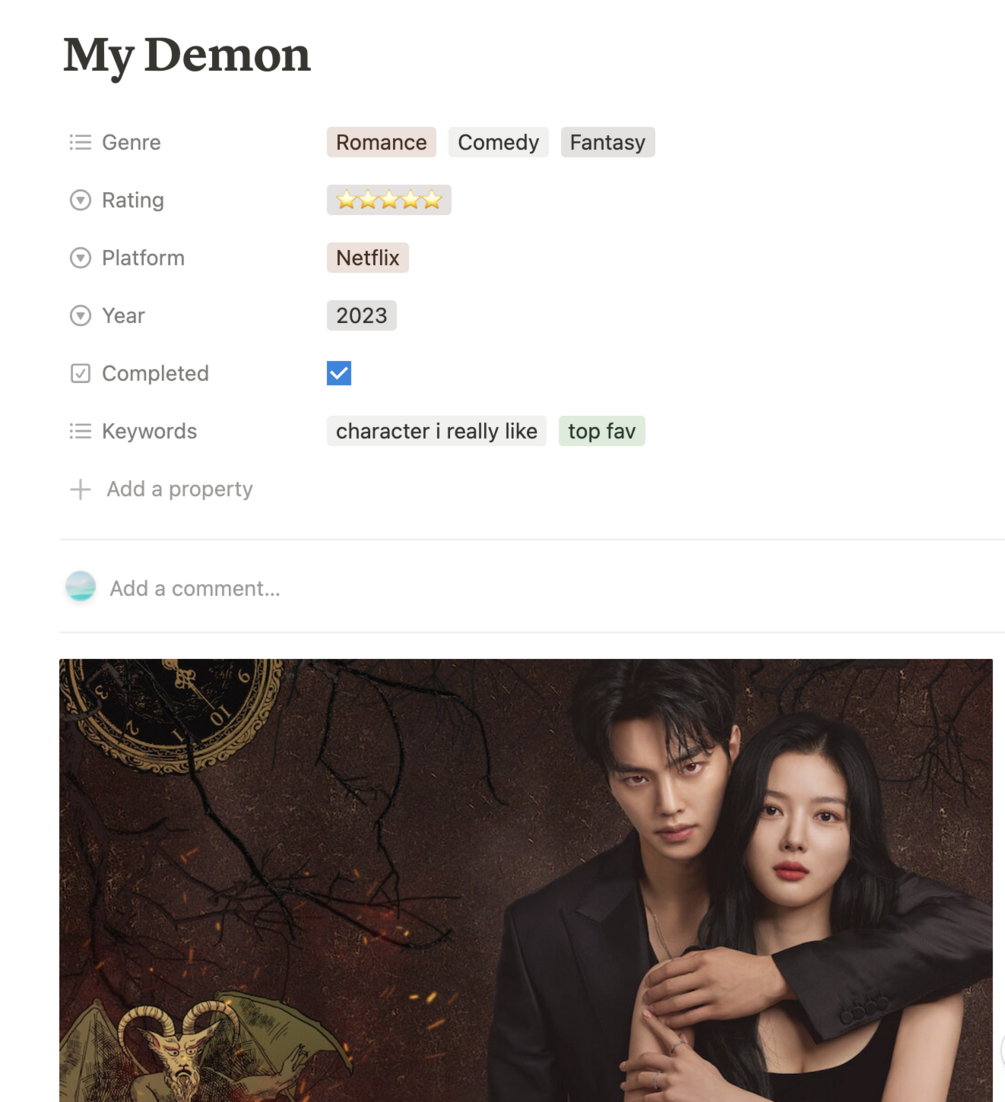Click the Year select property icon
The width and height of the screenshot is (1005, 1102).
[x=80, y=316]
